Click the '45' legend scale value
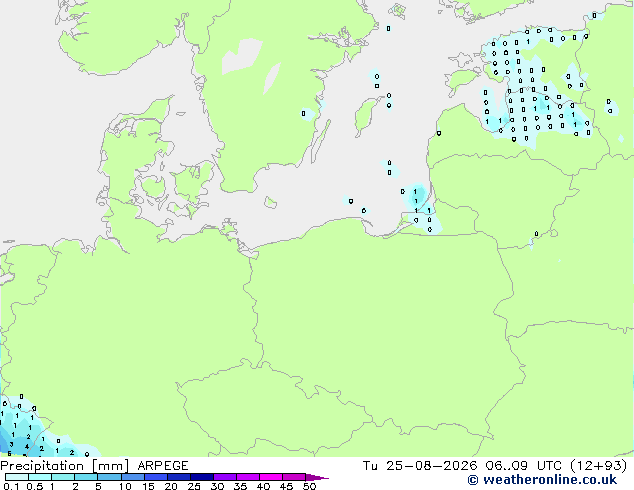 pos(286,486)
